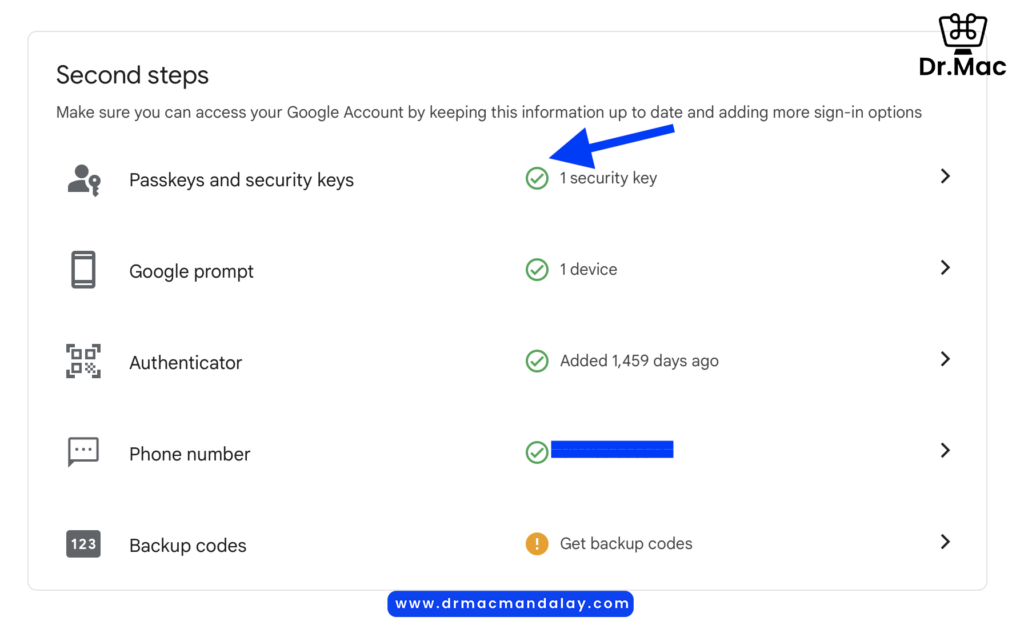Open the Backup codes row arrow
The width and height of the screenshot is (1024, 625).
pos(945,541)
